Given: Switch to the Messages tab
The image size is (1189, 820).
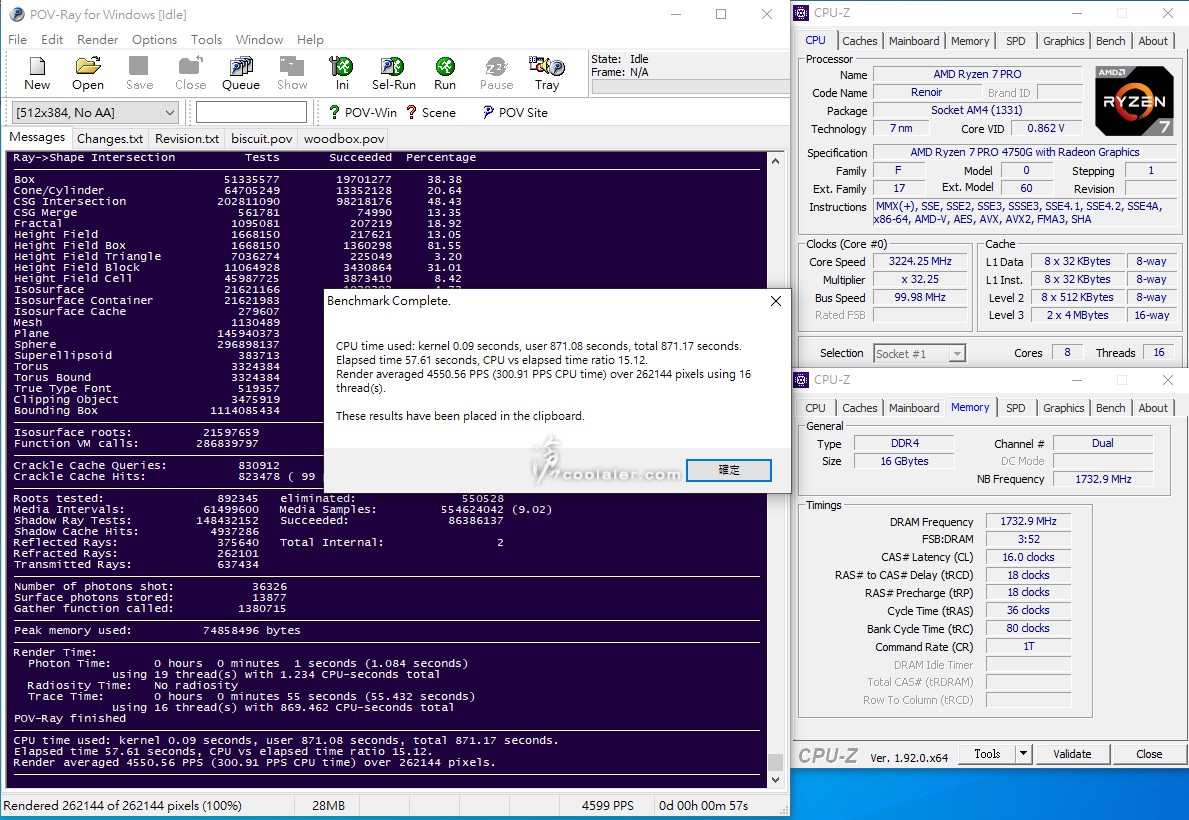Looking at the screenshot, I should [x=37, y=137].
